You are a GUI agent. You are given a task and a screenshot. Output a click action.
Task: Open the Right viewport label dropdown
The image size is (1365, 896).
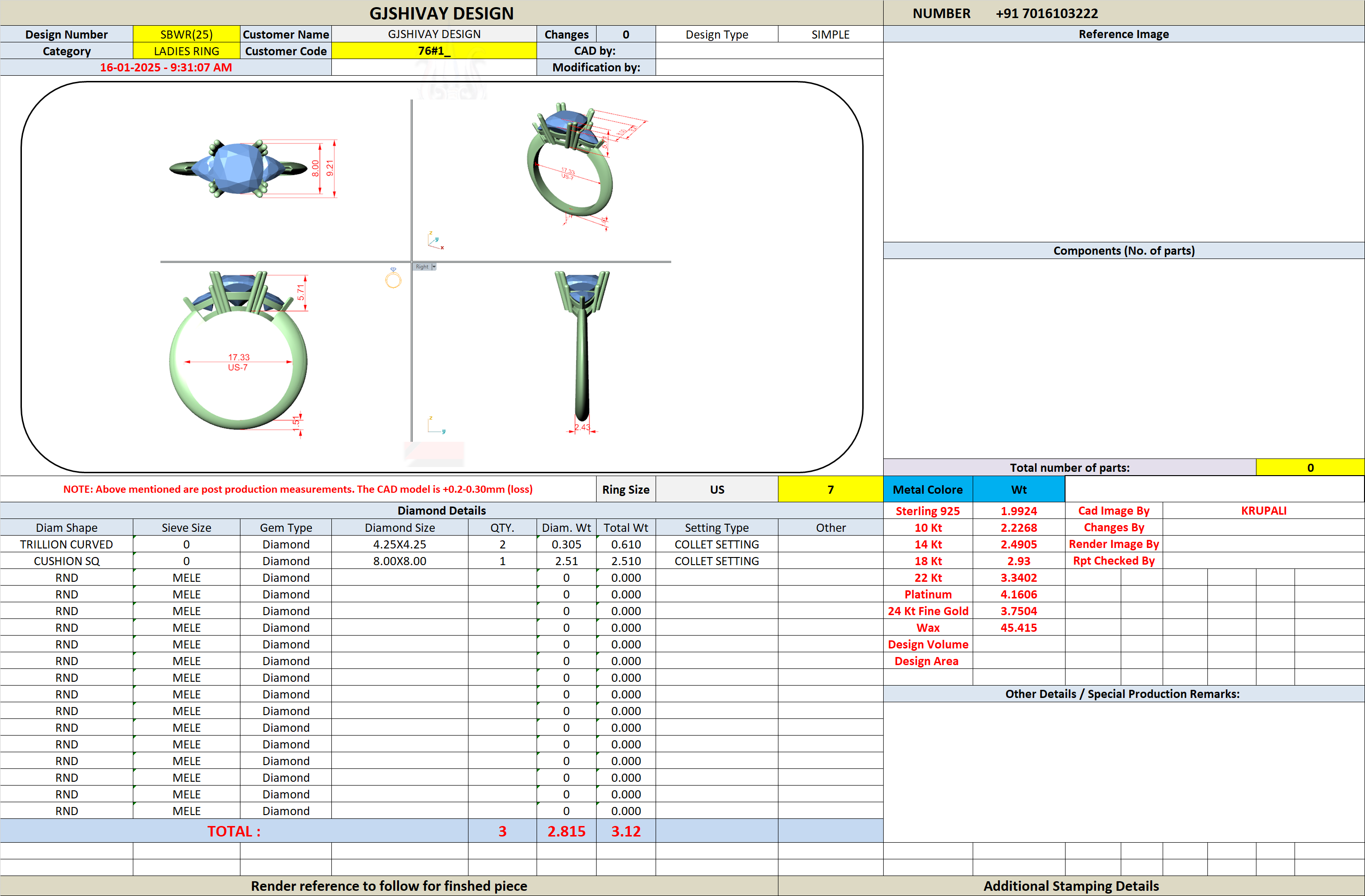click(434, 267)
